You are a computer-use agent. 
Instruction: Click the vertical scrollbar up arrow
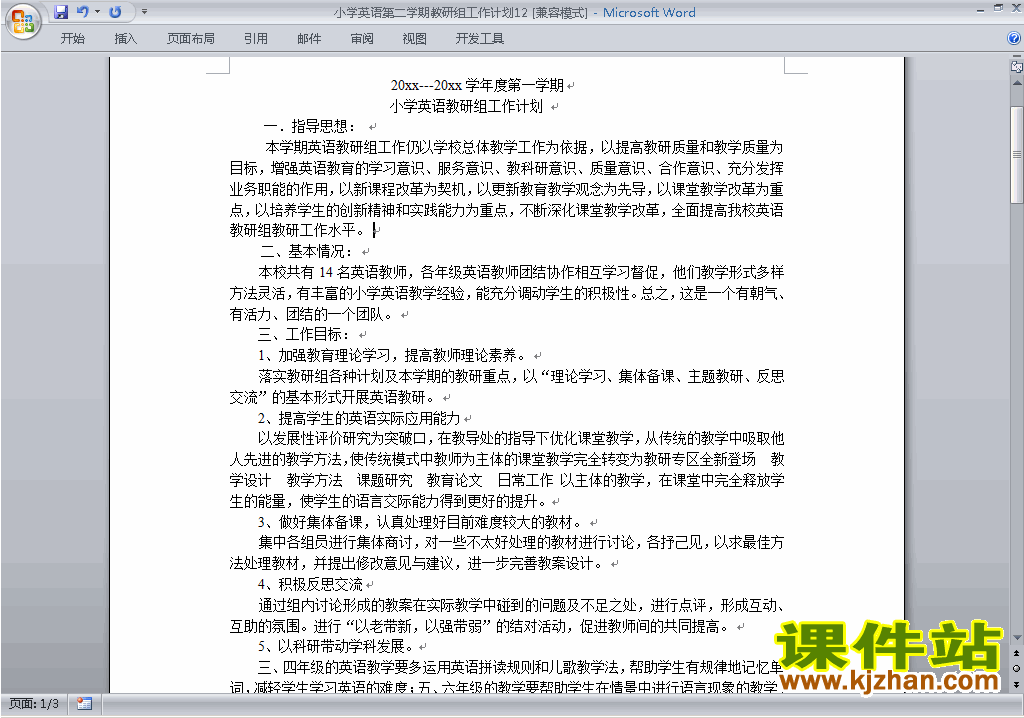[1016, 84]
